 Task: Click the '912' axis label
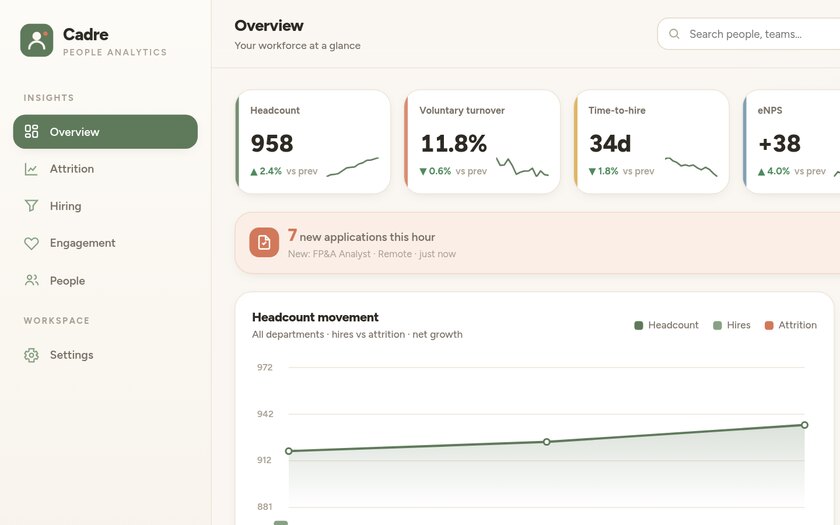pyautogui.click(x=264, y=460)
